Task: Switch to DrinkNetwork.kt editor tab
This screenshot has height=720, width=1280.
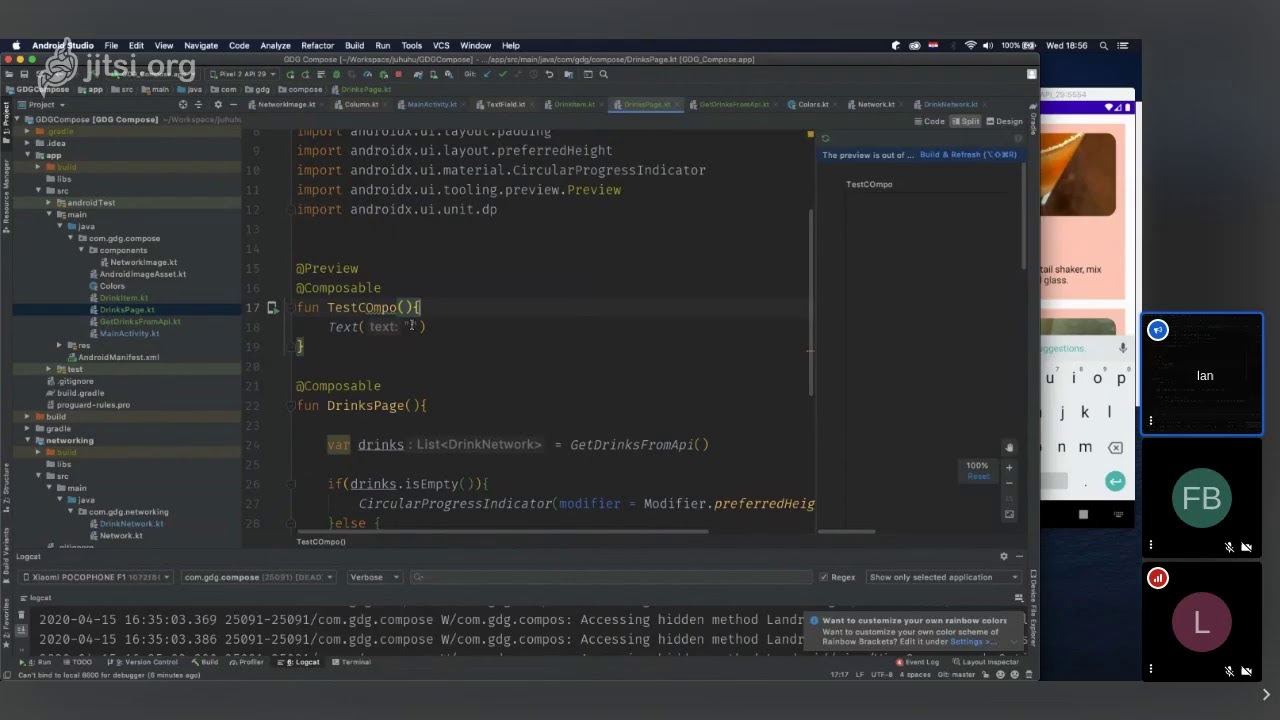Action: click(x=947, y=104)
